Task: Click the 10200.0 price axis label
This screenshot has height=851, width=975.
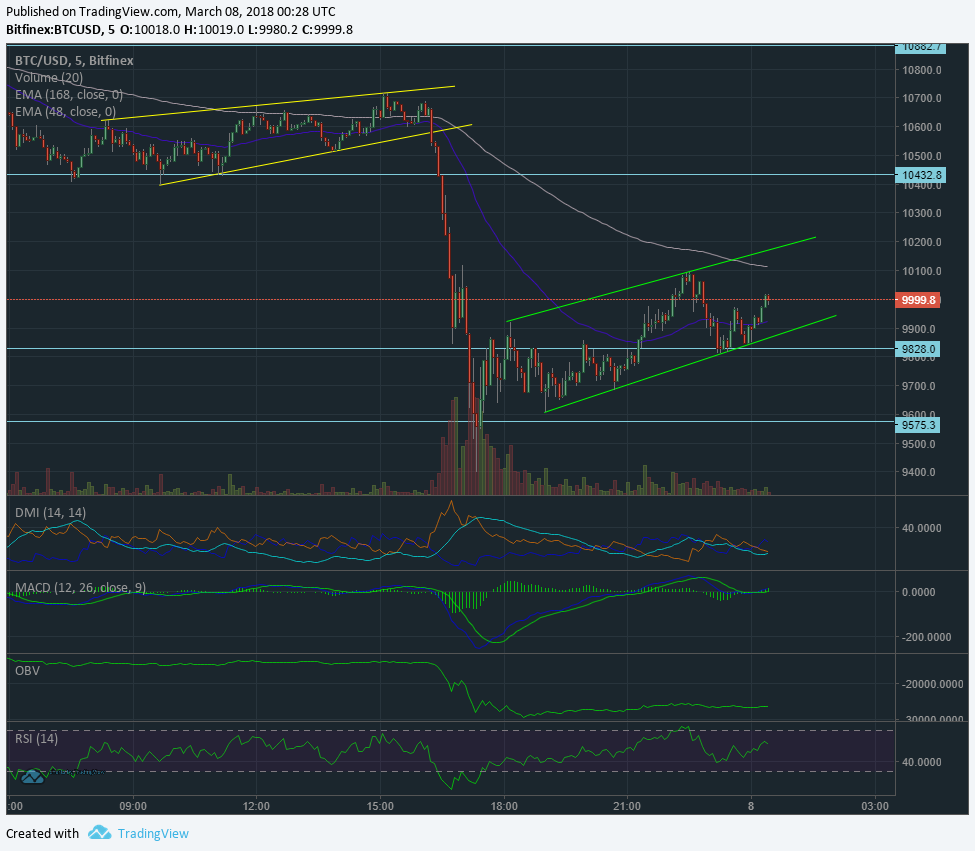Action: coord(922,242)
